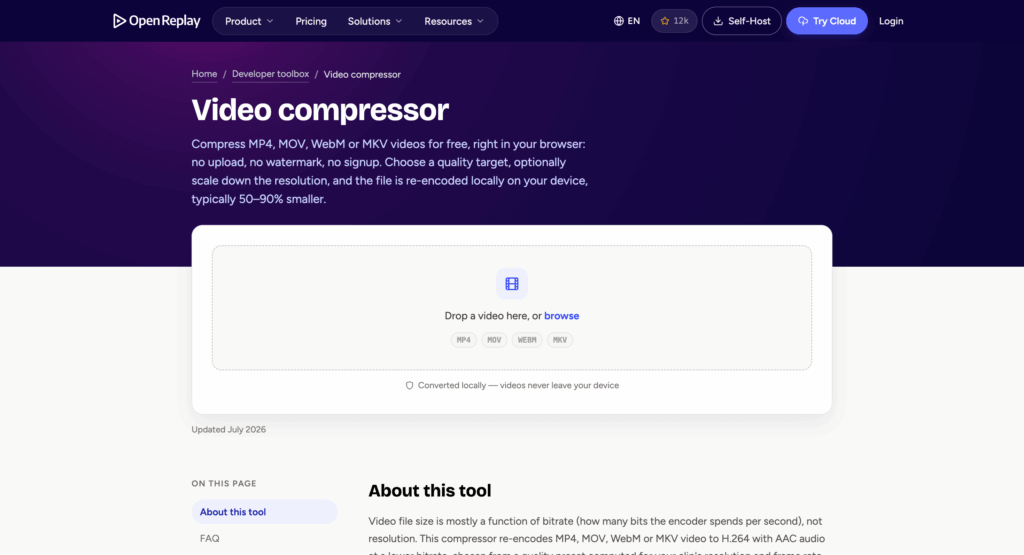Click the shield icon beside Converted locally
This screenshot has height=555, width=1024.
(409, 385)
